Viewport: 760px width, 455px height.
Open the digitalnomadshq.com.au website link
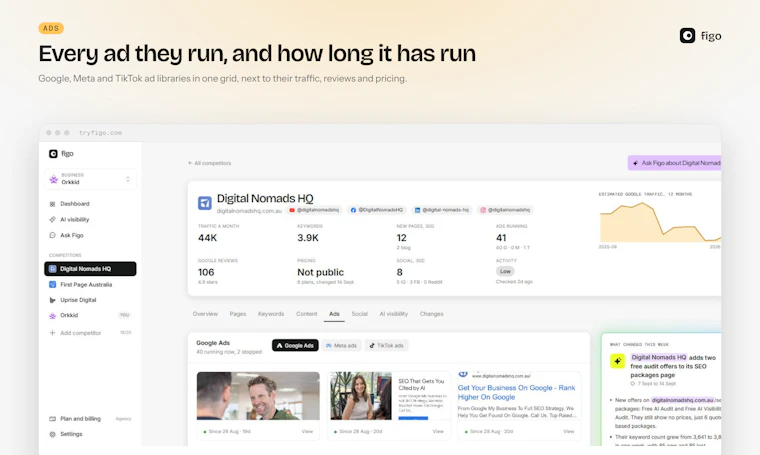pyautogui.click(x=249, y=211)
